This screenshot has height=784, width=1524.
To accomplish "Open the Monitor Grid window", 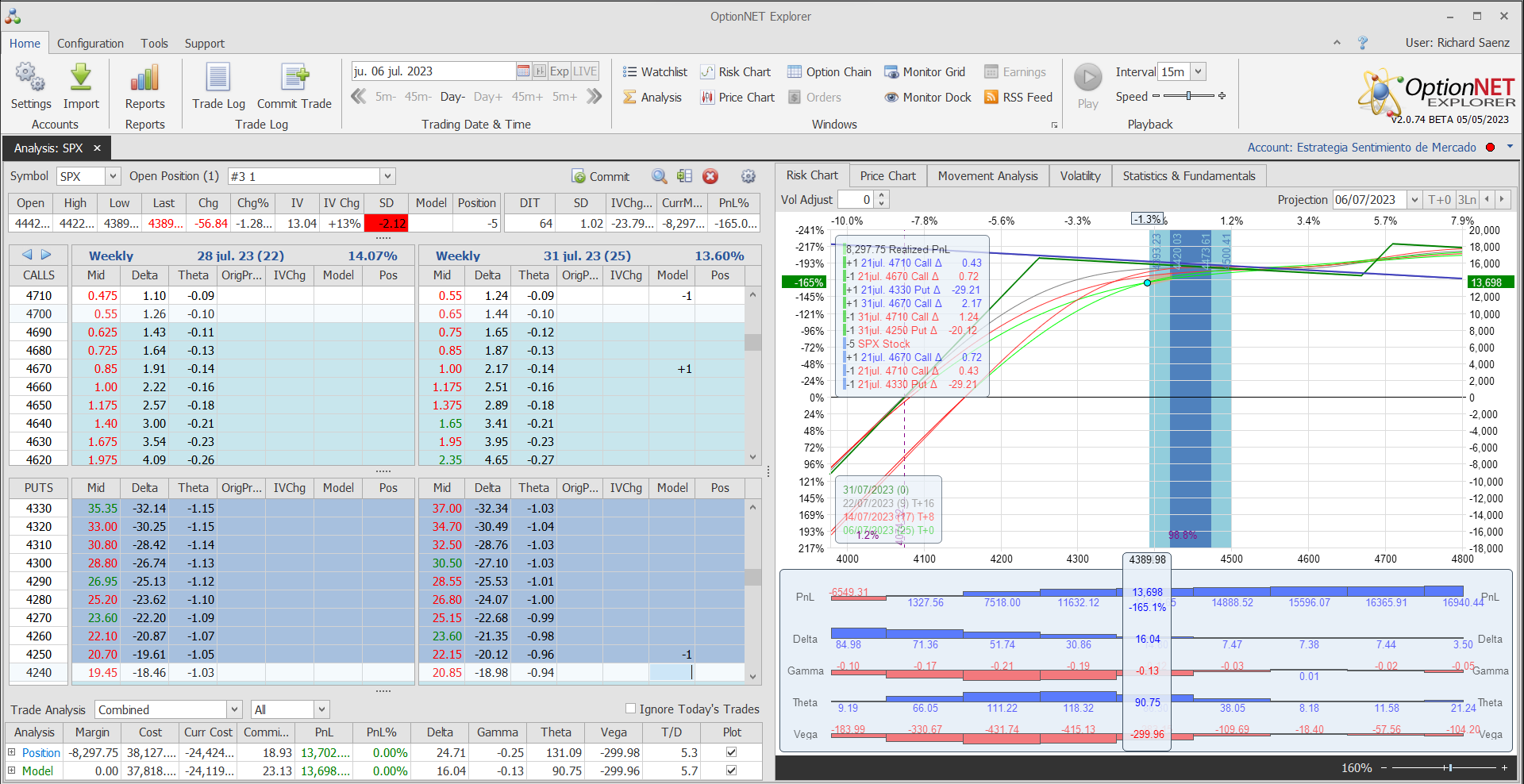I will [925, 71].
